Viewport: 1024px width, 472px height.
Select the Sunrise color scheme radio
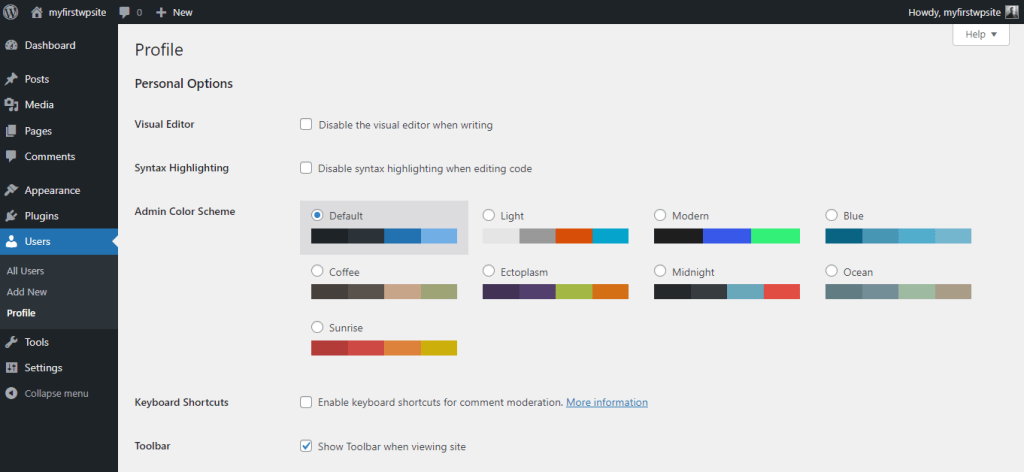click(x=317, y=326)
